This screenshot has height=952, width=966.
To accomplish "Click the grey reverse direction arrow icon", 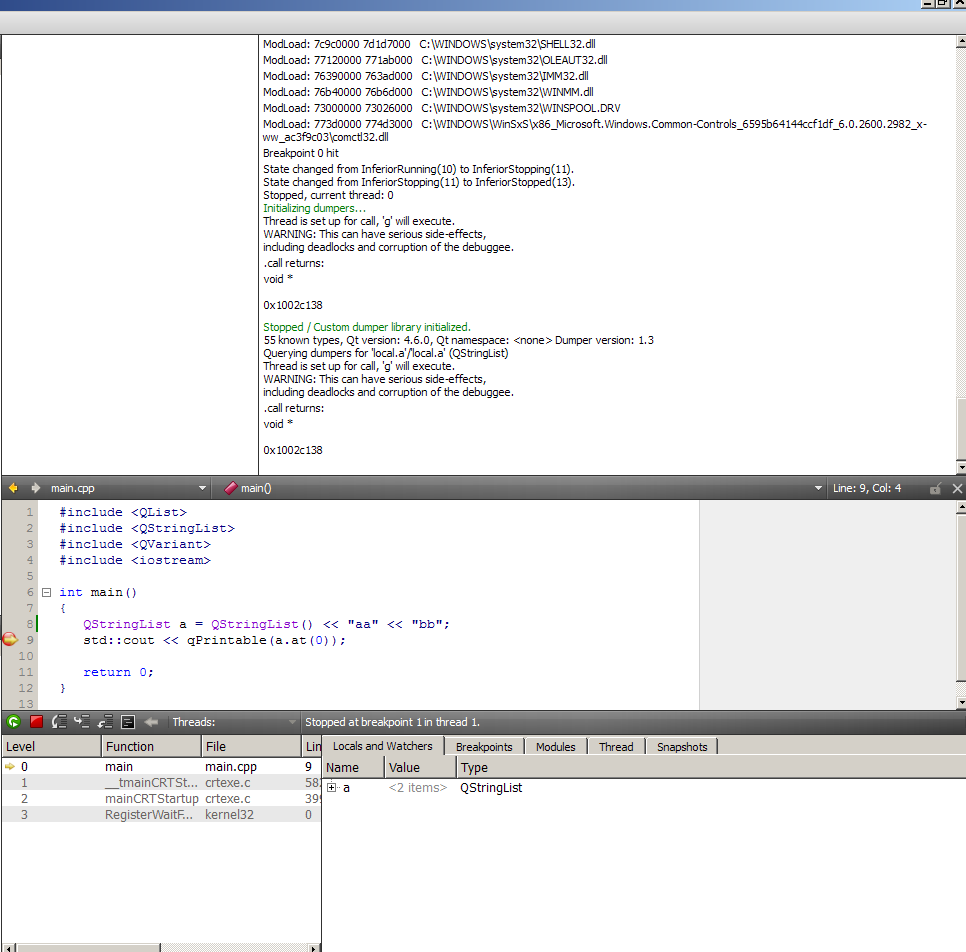I will pos(151,722).
